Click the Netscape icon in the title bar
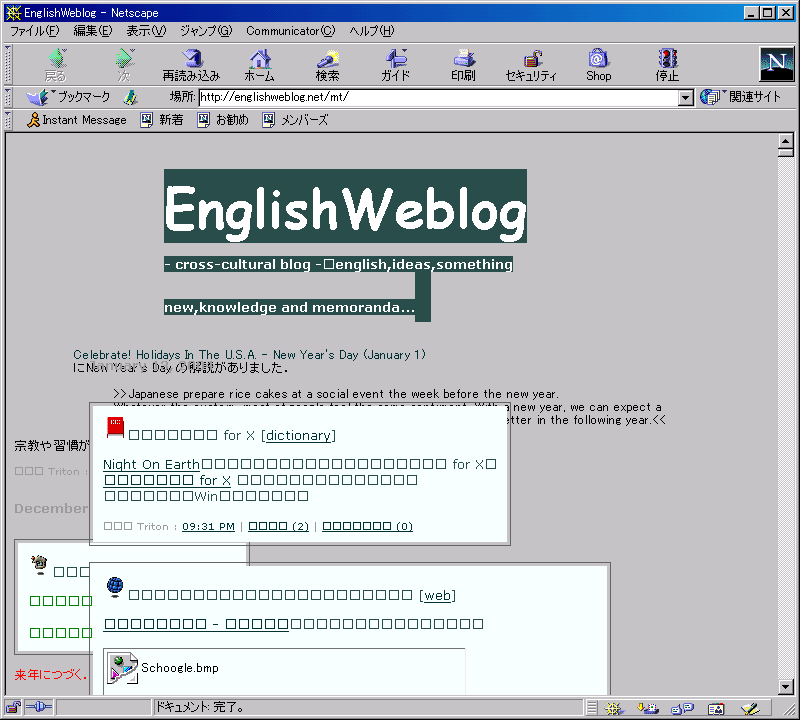800x720 pixels. point(13,13)
